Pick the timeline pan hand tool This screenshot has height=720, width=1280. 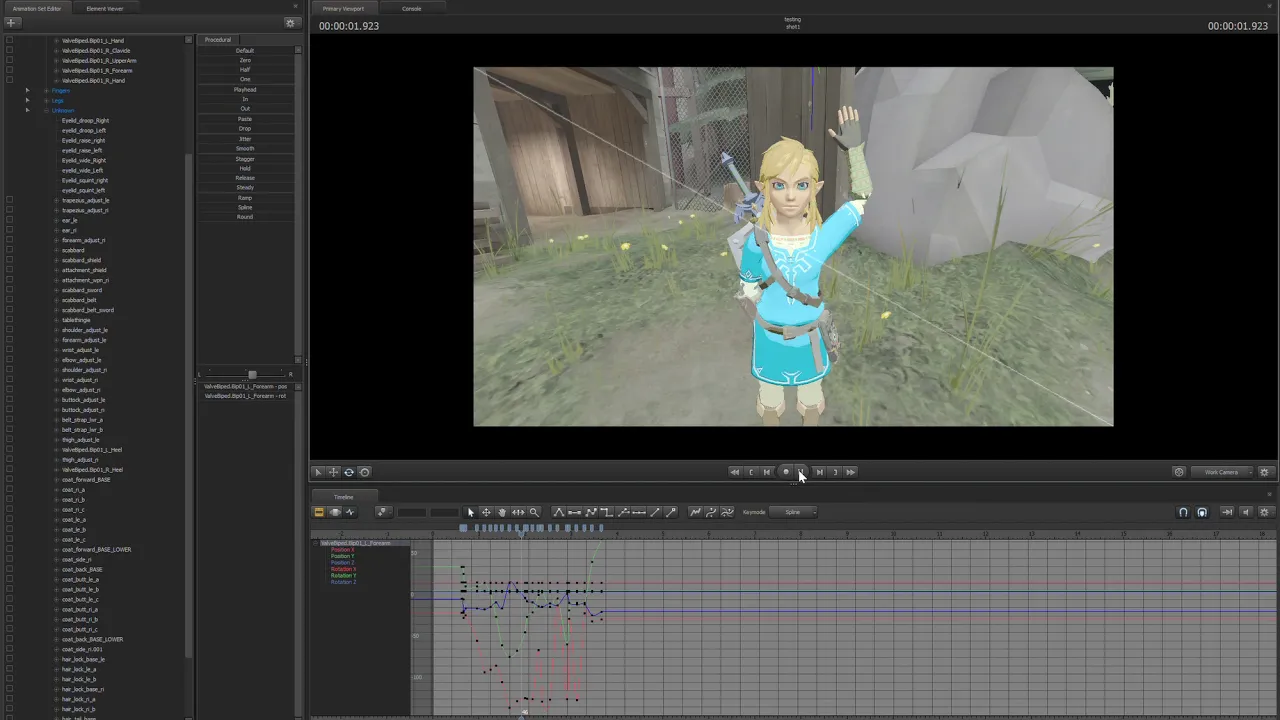click(502, 512)
